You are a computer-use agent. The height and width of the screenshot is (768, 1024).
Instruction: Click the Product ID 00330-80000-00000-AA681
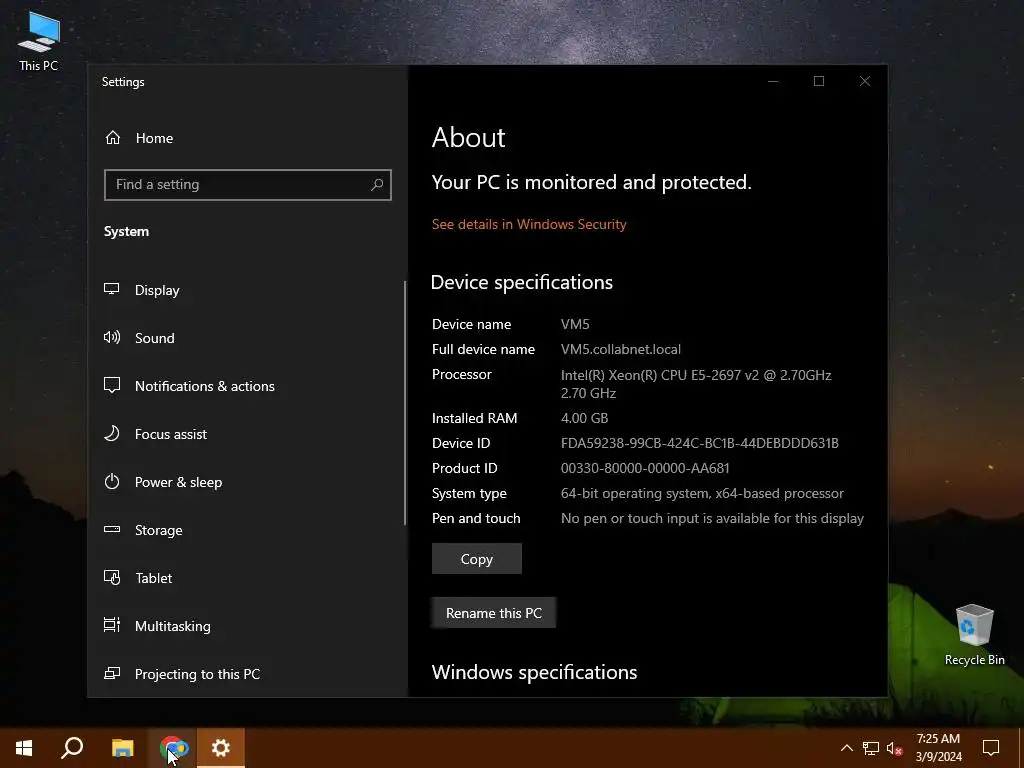point(645,468)
